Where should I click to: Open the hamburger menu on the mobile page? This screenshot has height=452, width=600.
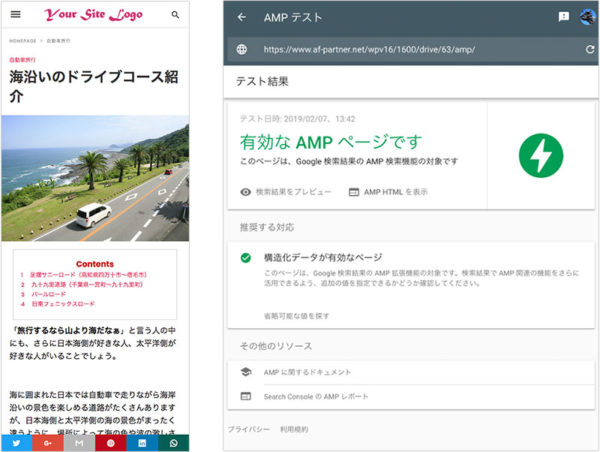[x=16, y=15]
